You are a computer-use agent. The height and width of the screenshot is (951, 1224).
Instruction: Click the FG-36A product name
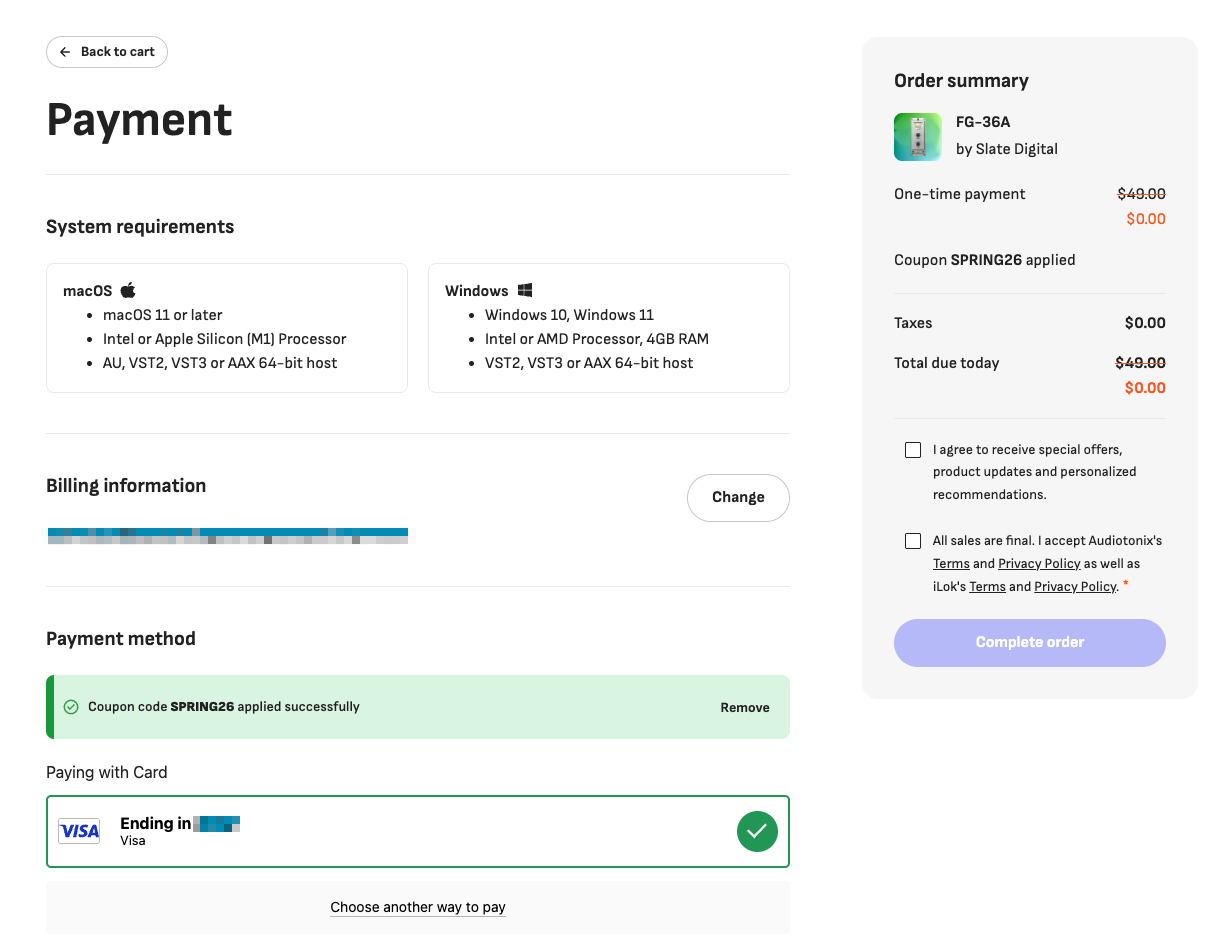983,122
